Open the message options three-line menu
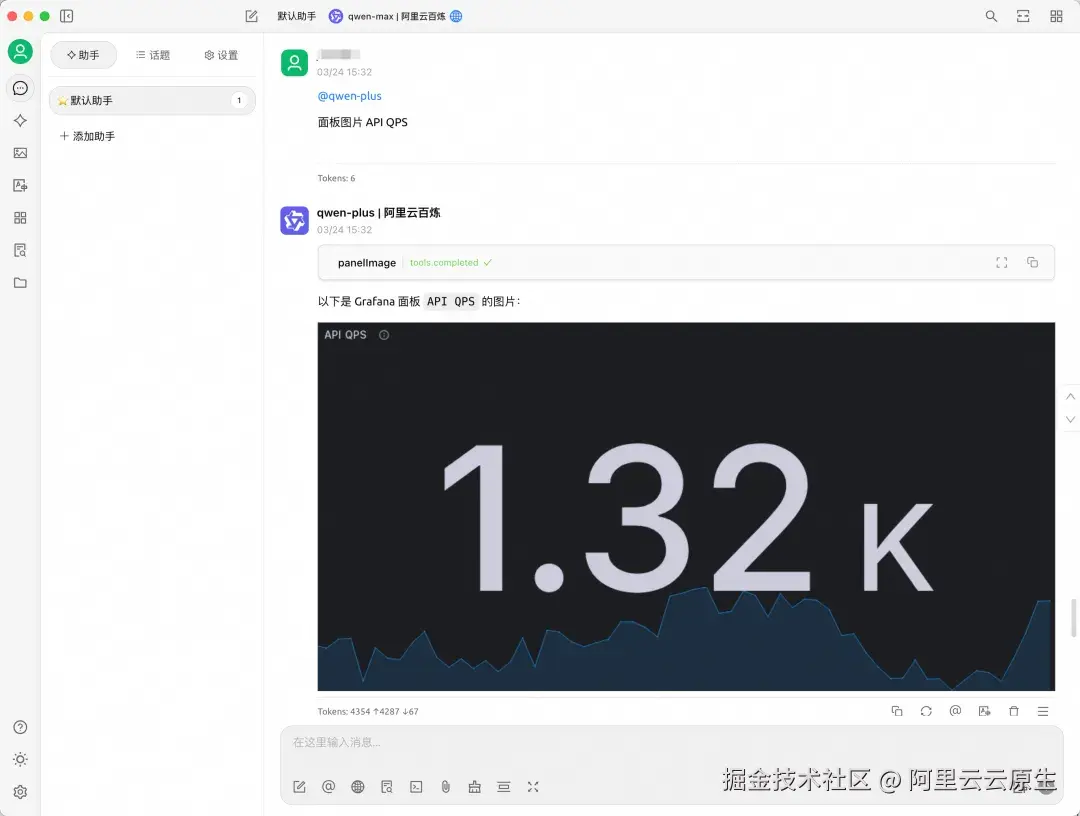The height and width of the screenshot is (816, 1080). click(1043, 710)
